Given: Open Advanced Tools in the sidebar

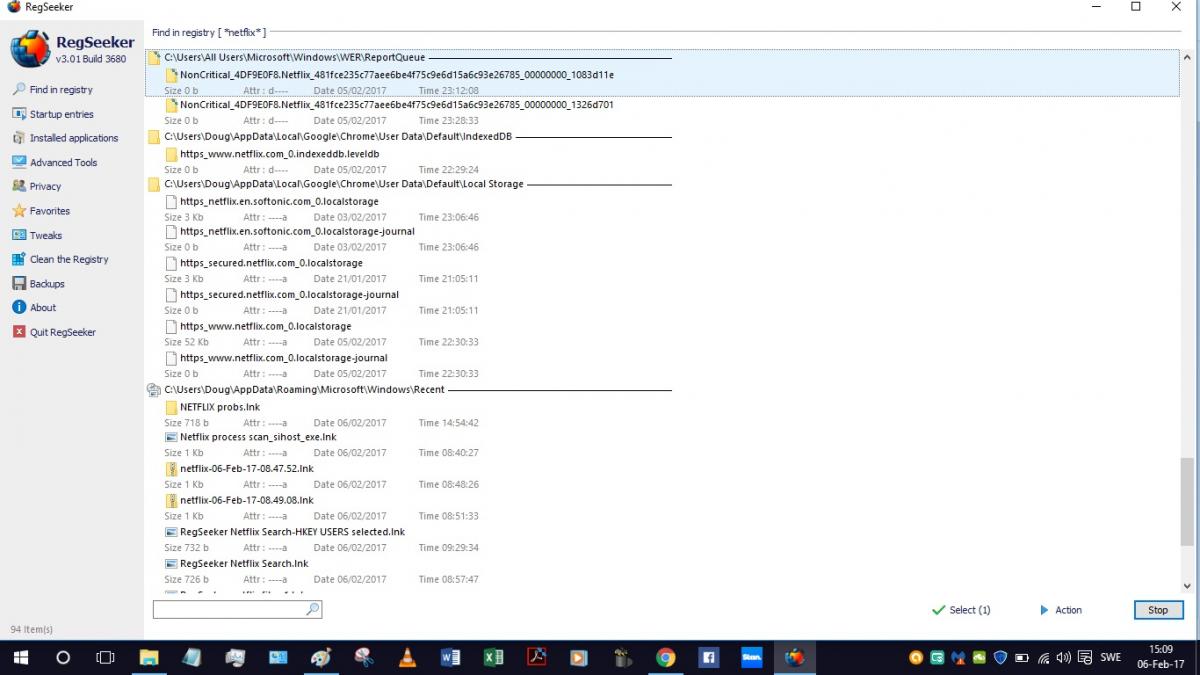Looking at the screenshot, I should coord(63,162).
